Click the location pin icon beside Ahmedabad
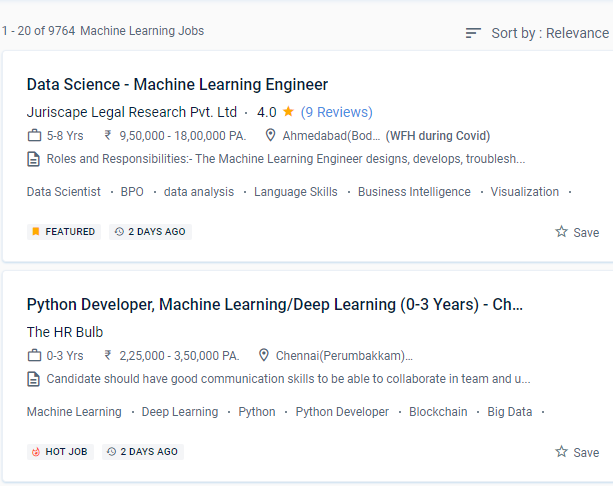This screenshot has width=613, height=486. (271, 136)
